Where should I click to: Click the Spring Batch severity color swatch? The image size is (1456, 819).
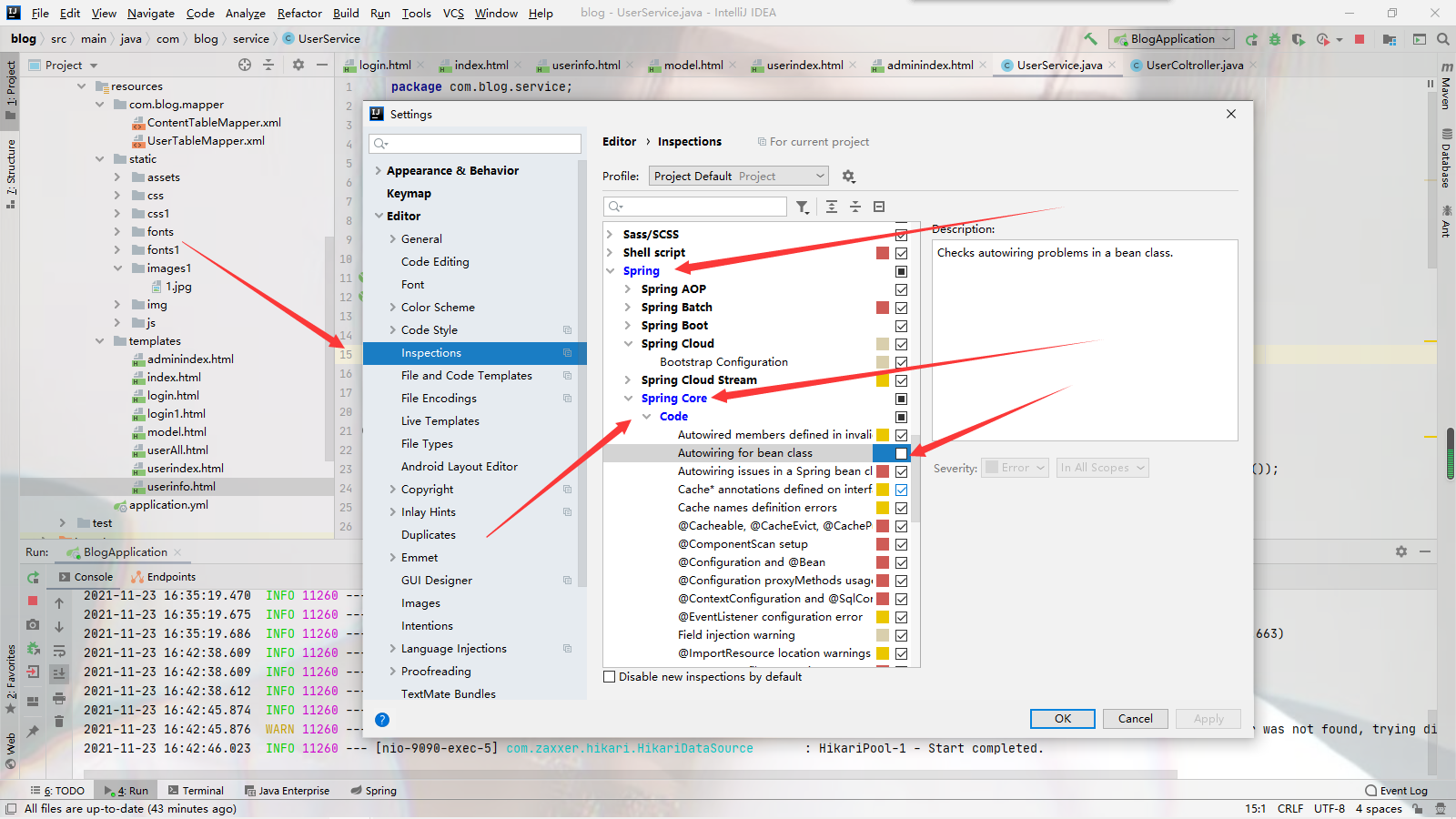point(883,308)
